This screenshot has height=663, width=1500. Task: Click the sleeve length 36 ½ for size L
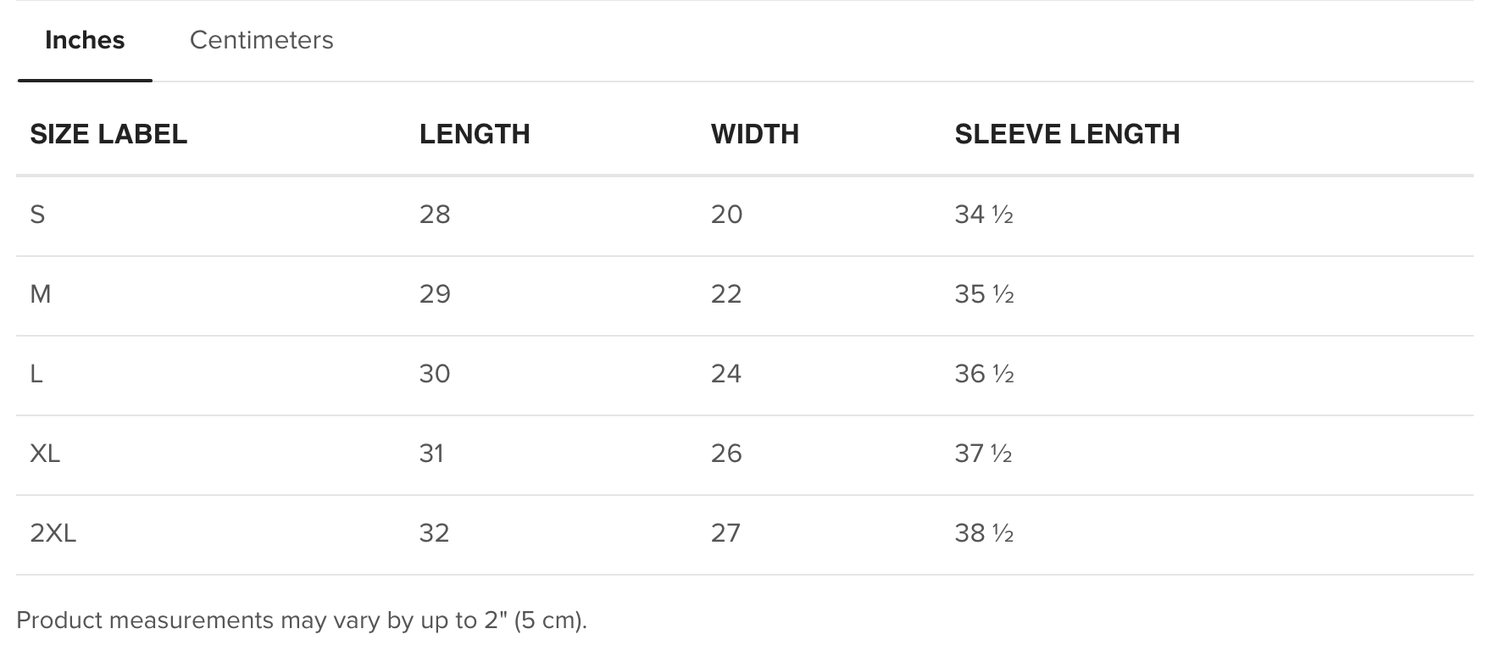click(984, 374)
